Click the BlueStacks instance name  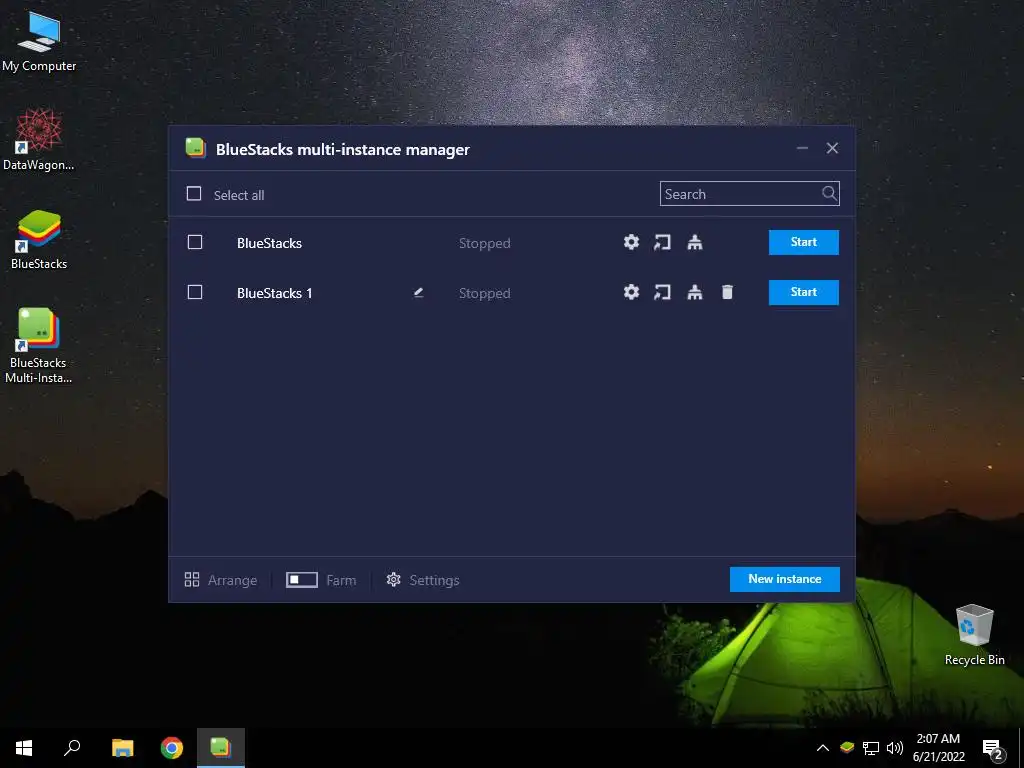[x=269, y=243]
